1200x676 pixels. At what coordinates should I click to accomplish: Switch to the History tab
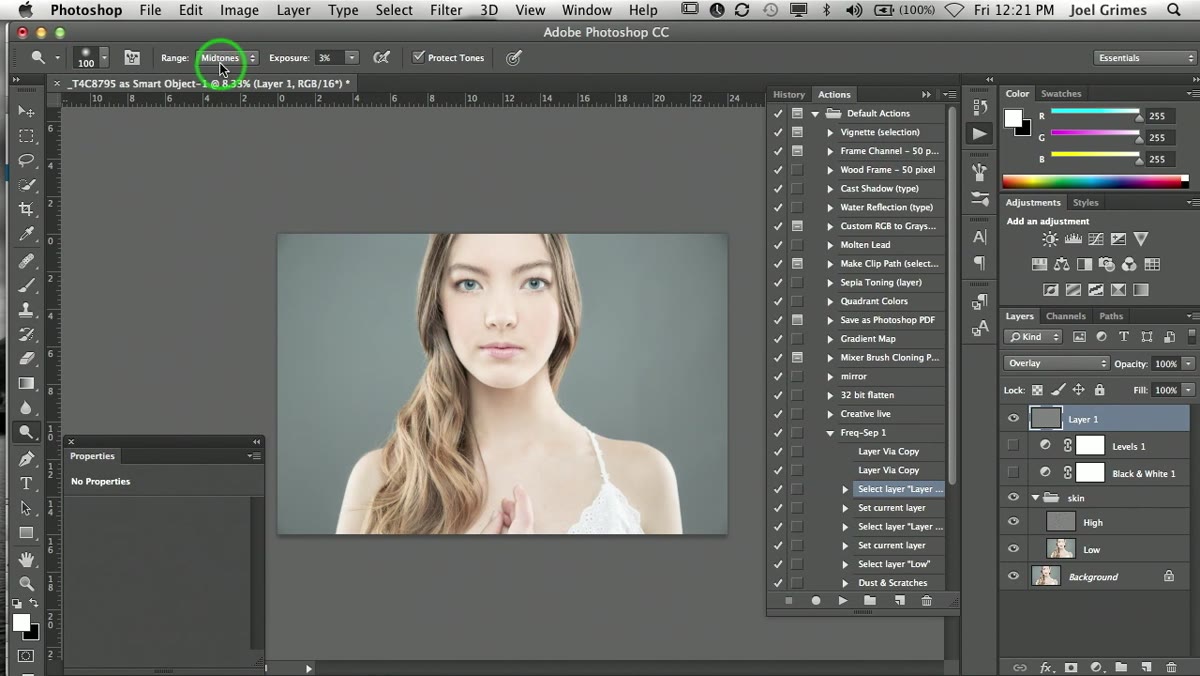point(788,95)
